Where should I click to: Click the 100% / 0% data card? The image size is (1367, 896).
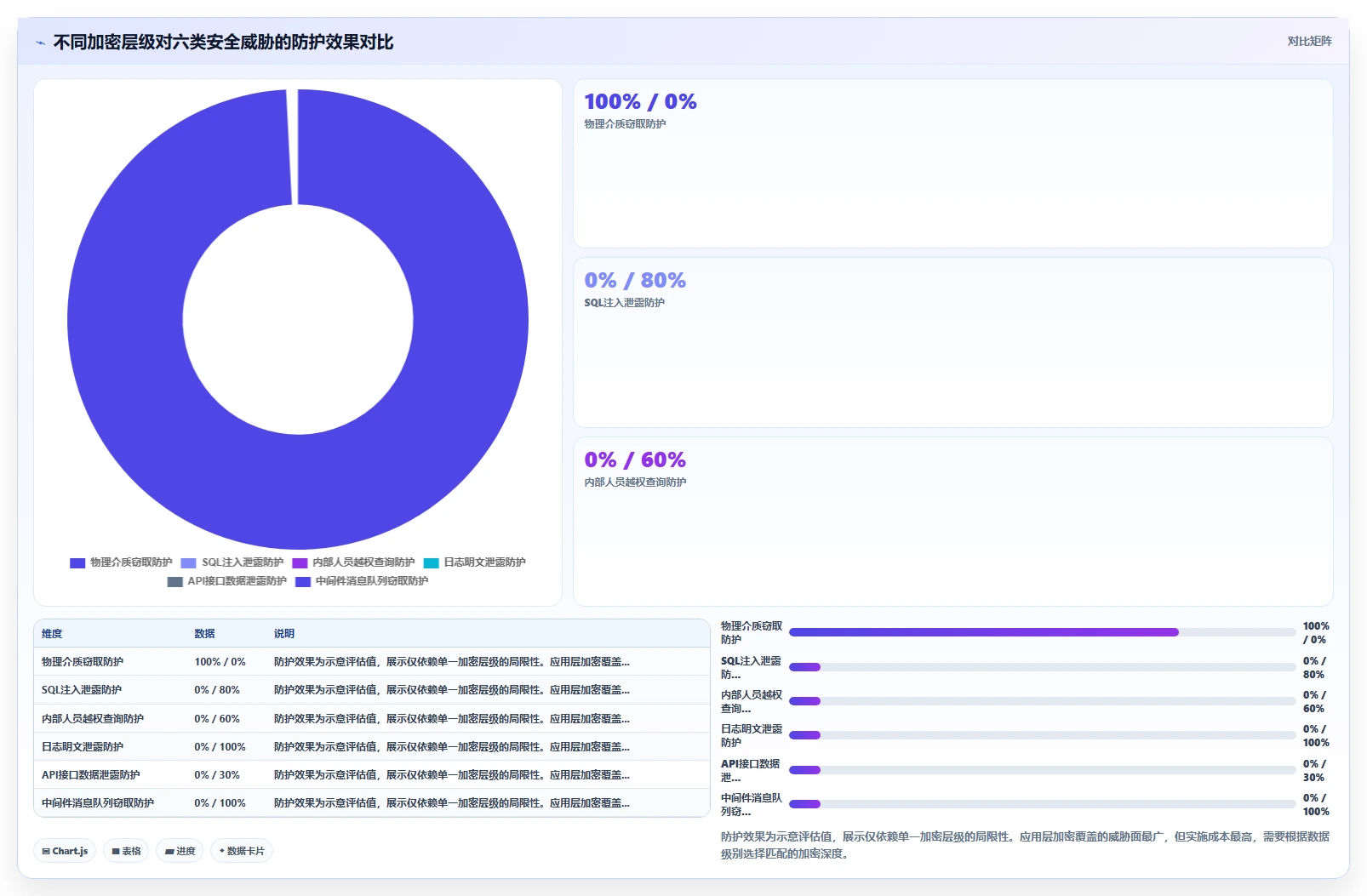[x=952, y=163]
